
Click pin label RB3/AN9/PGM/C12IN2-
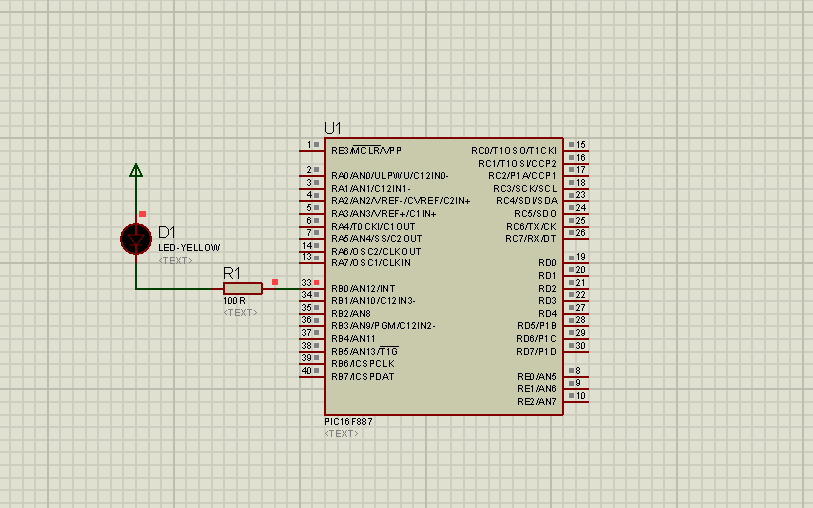point(383,326)
